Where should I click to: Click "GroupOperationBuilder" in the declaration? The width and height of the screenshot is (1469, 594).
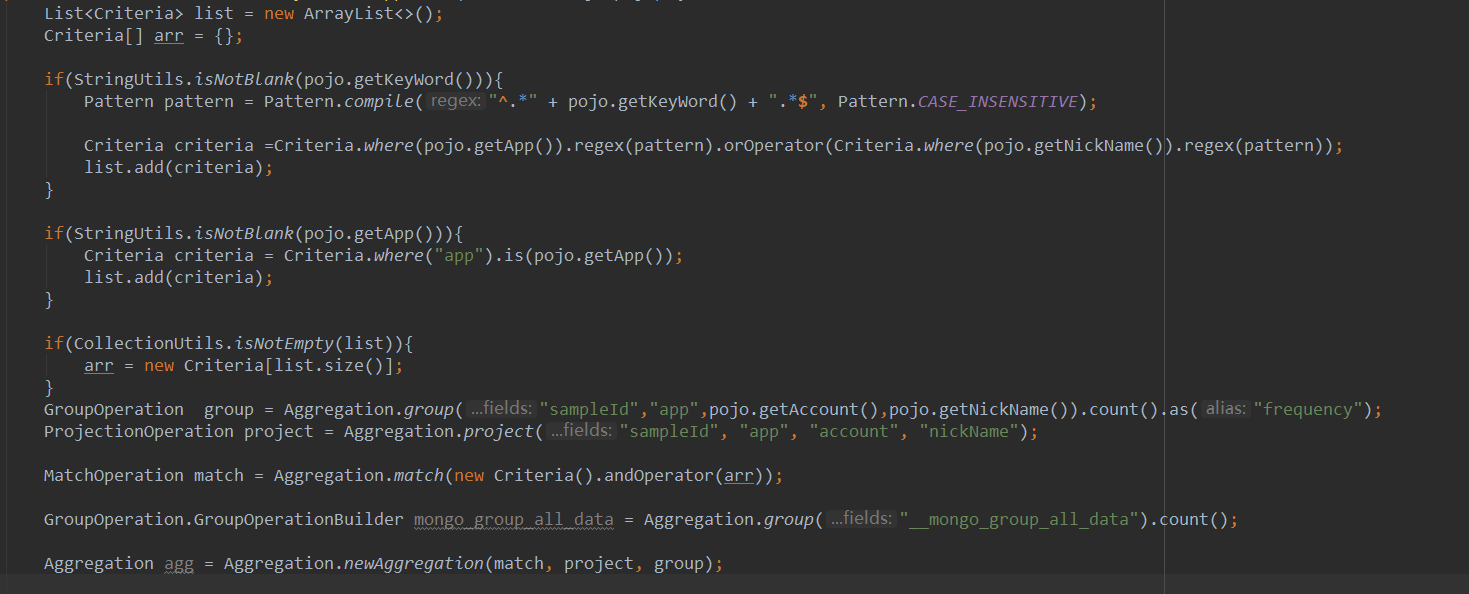click(x=298, y=519)
